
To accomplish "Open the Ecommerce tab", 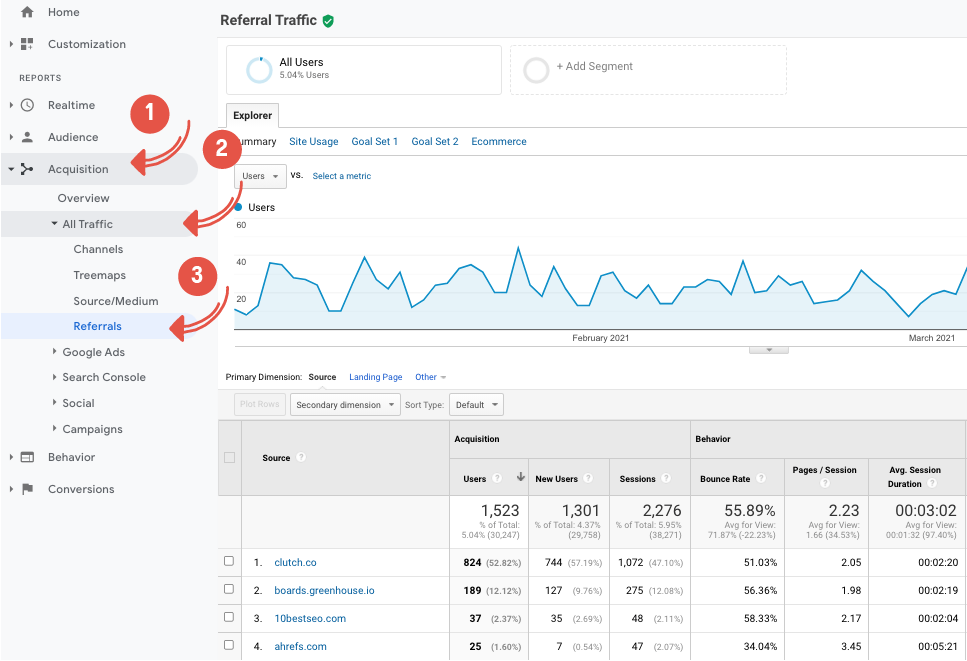I will coord(498,142).
